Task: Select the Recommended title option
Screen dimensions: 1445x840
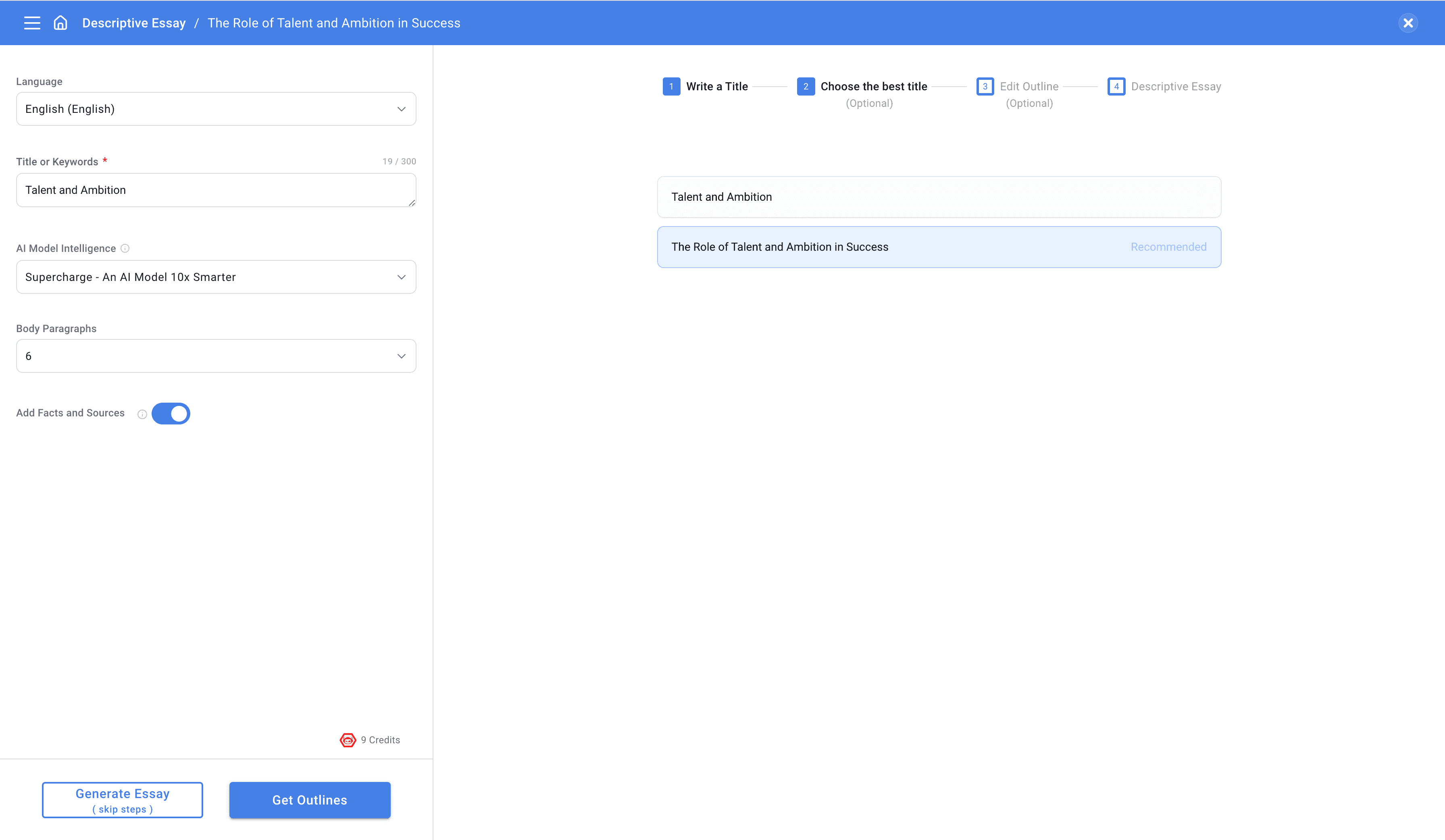Action: pos(939,247)
